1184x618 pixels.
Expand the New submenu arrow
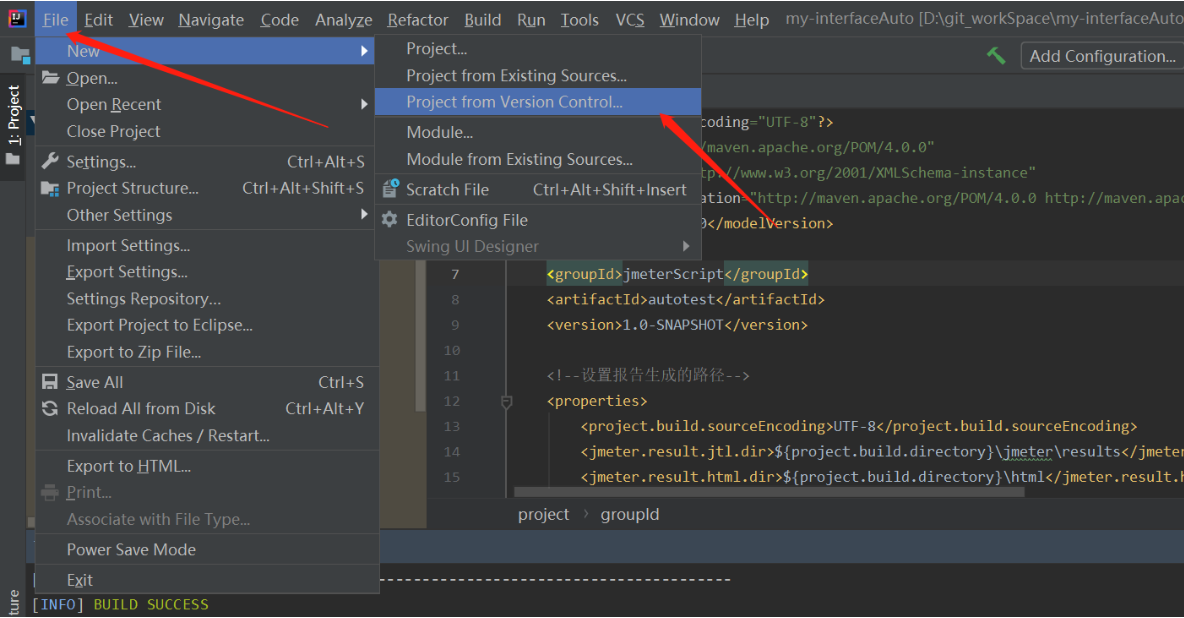364,51
